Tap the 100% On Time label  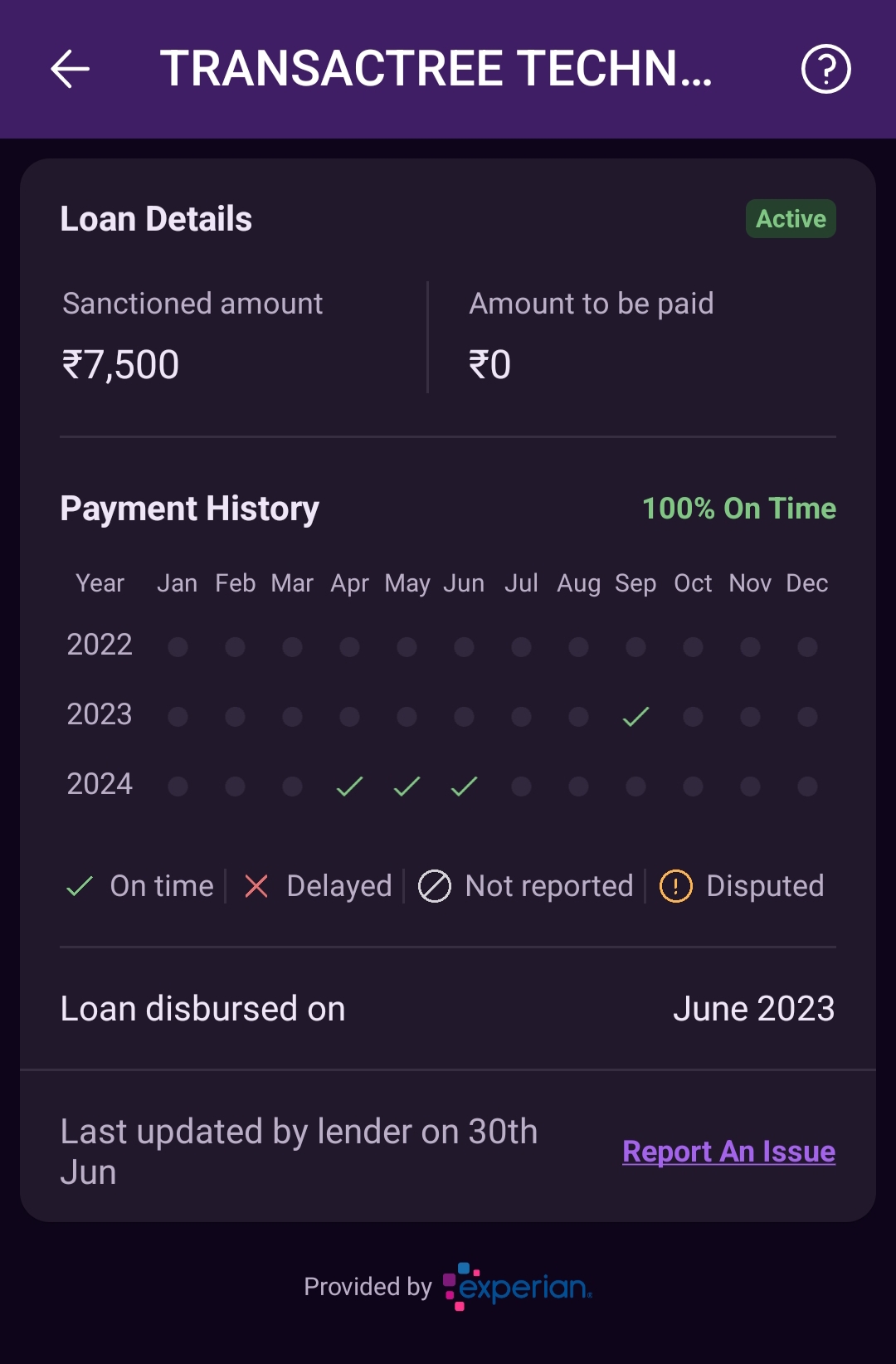click(739, 509)
